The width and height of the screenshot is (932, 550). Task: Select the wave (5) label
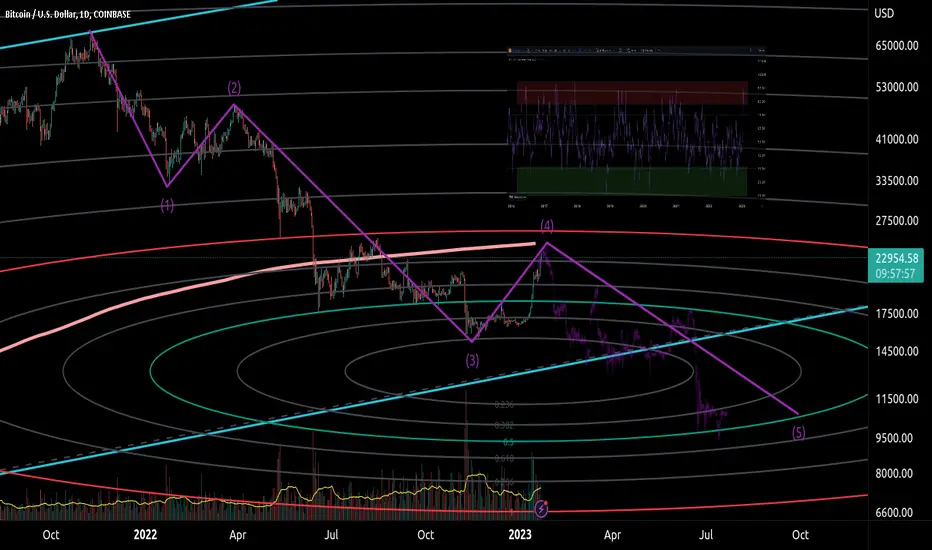click(798, 432)
